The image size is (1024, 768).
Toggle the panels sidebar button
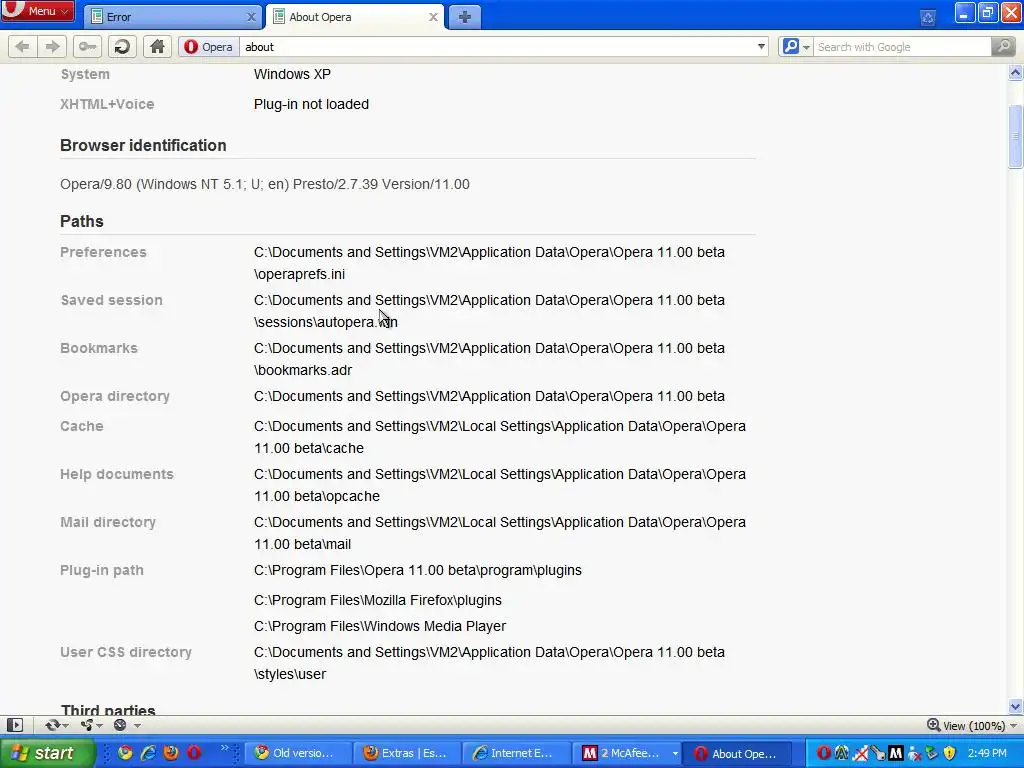click(x=14, y=725)
